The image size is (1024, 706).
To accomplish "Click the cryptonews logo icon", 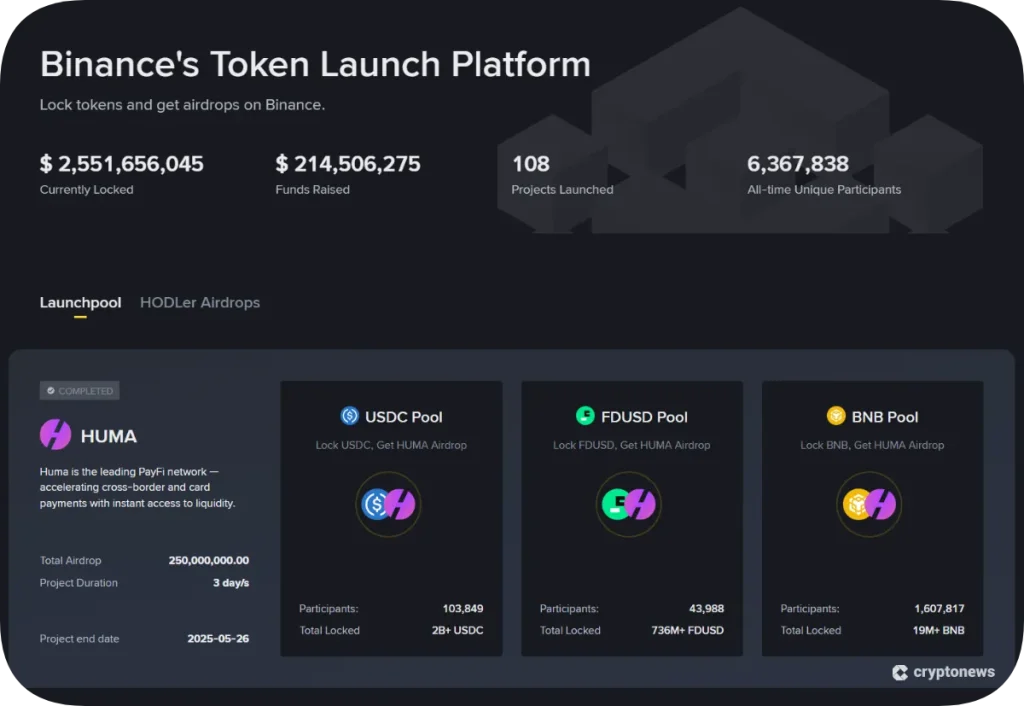I will pyautogui.click(x=900, y=672).
